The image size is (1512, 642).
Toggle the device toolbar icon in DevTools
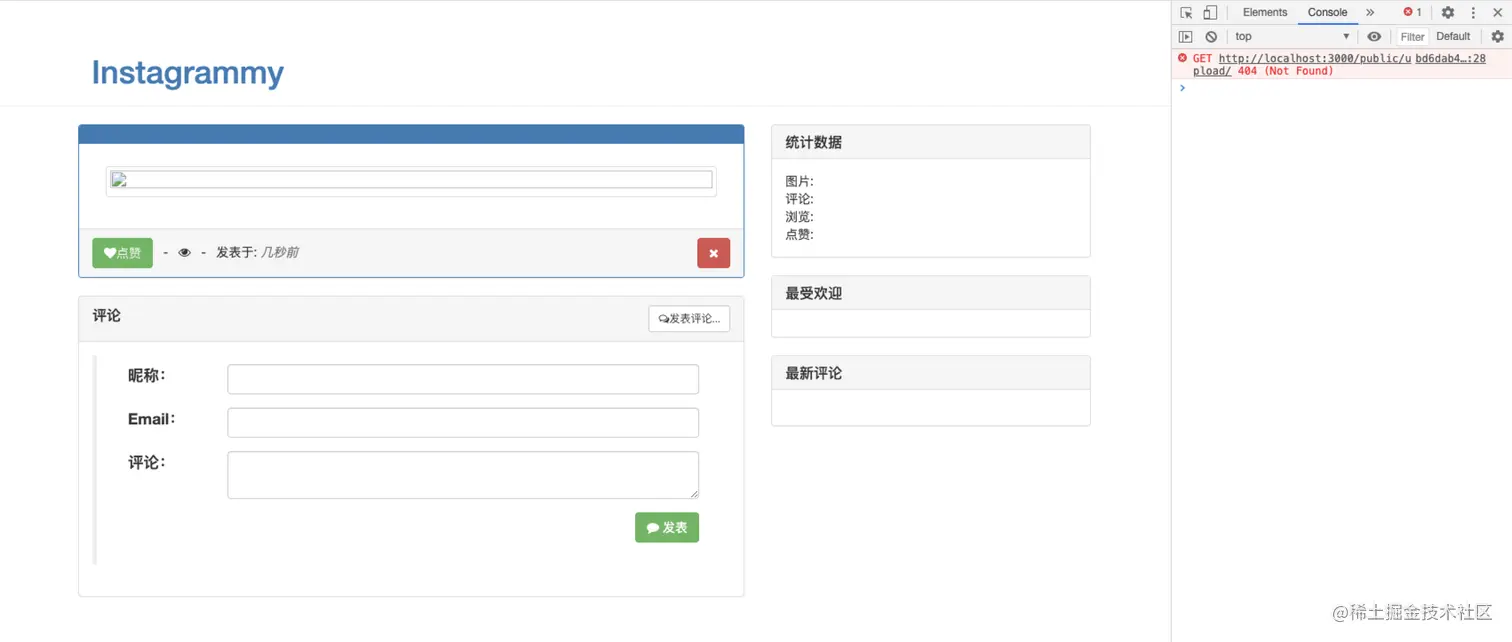pyautogui.click(x=1210, y=12)
